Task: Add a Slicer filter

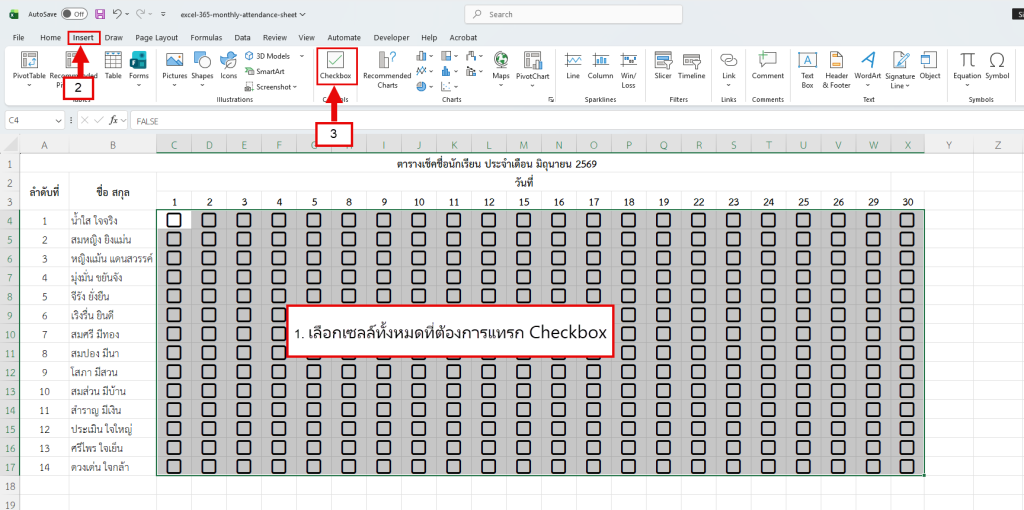Action: [x=663, y=67]
